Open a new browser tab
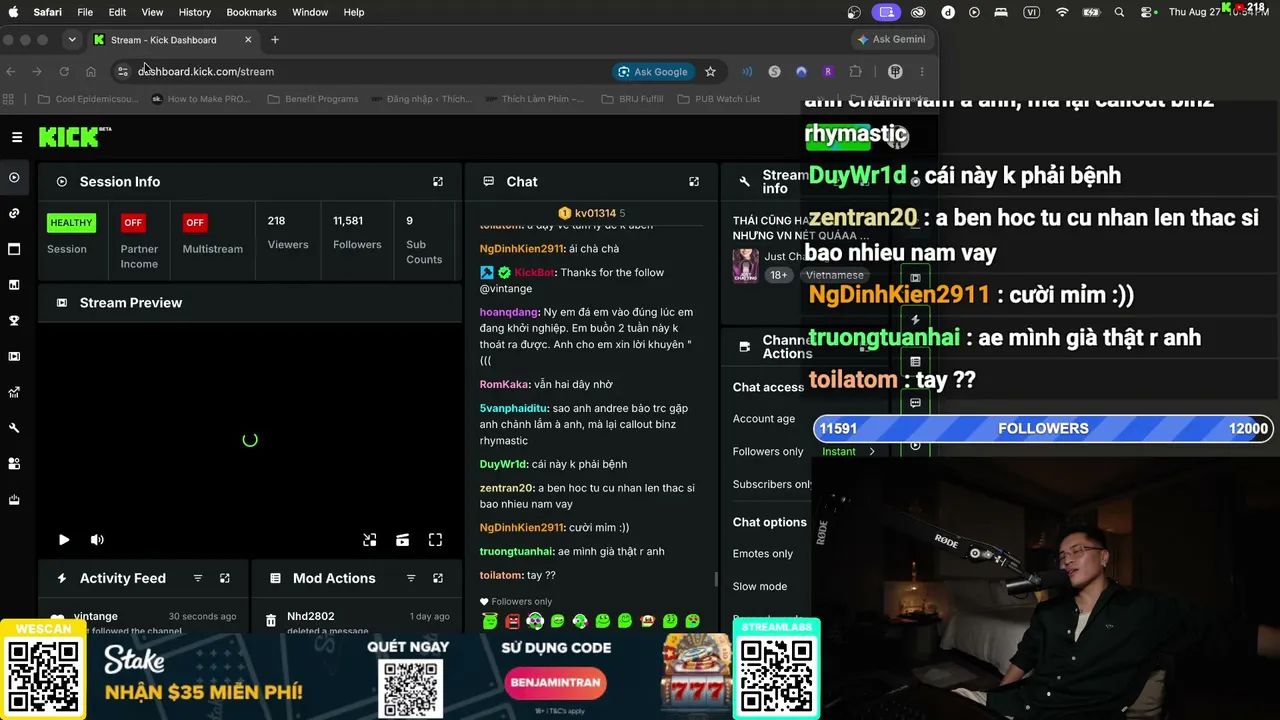 (275, 40)
